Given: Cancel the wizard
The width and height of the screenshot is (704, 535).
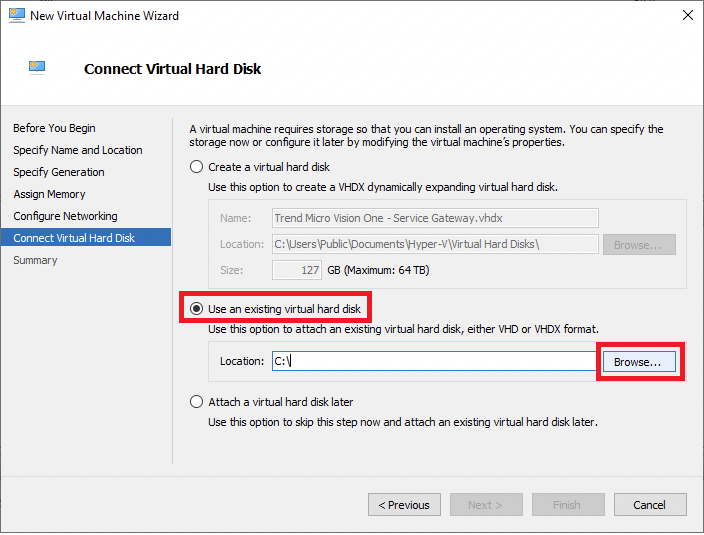Looking at the screenshot, I should pos(649,505).
